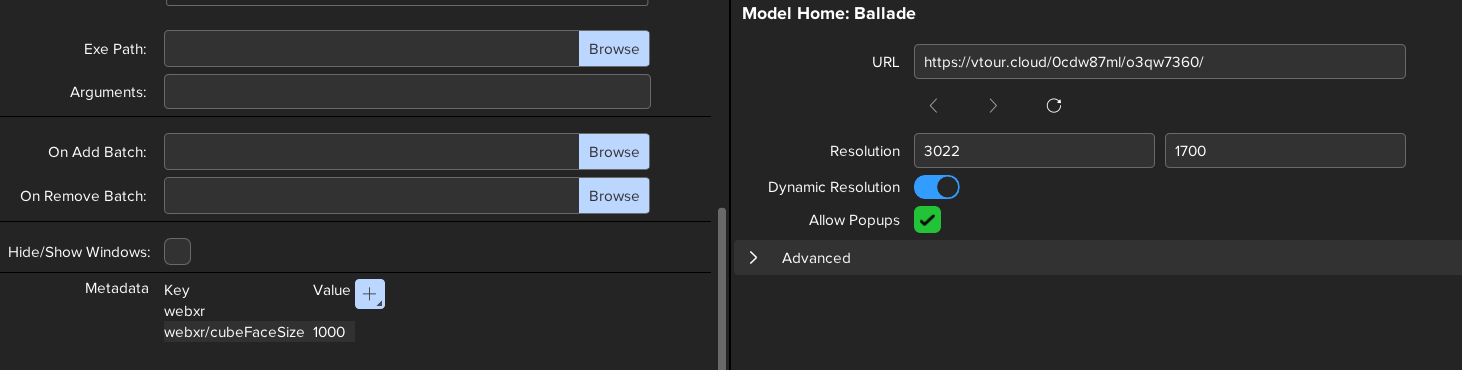Browse for On Add Batch file
This screenshot has height=370, width=1462.
[614, 152]
